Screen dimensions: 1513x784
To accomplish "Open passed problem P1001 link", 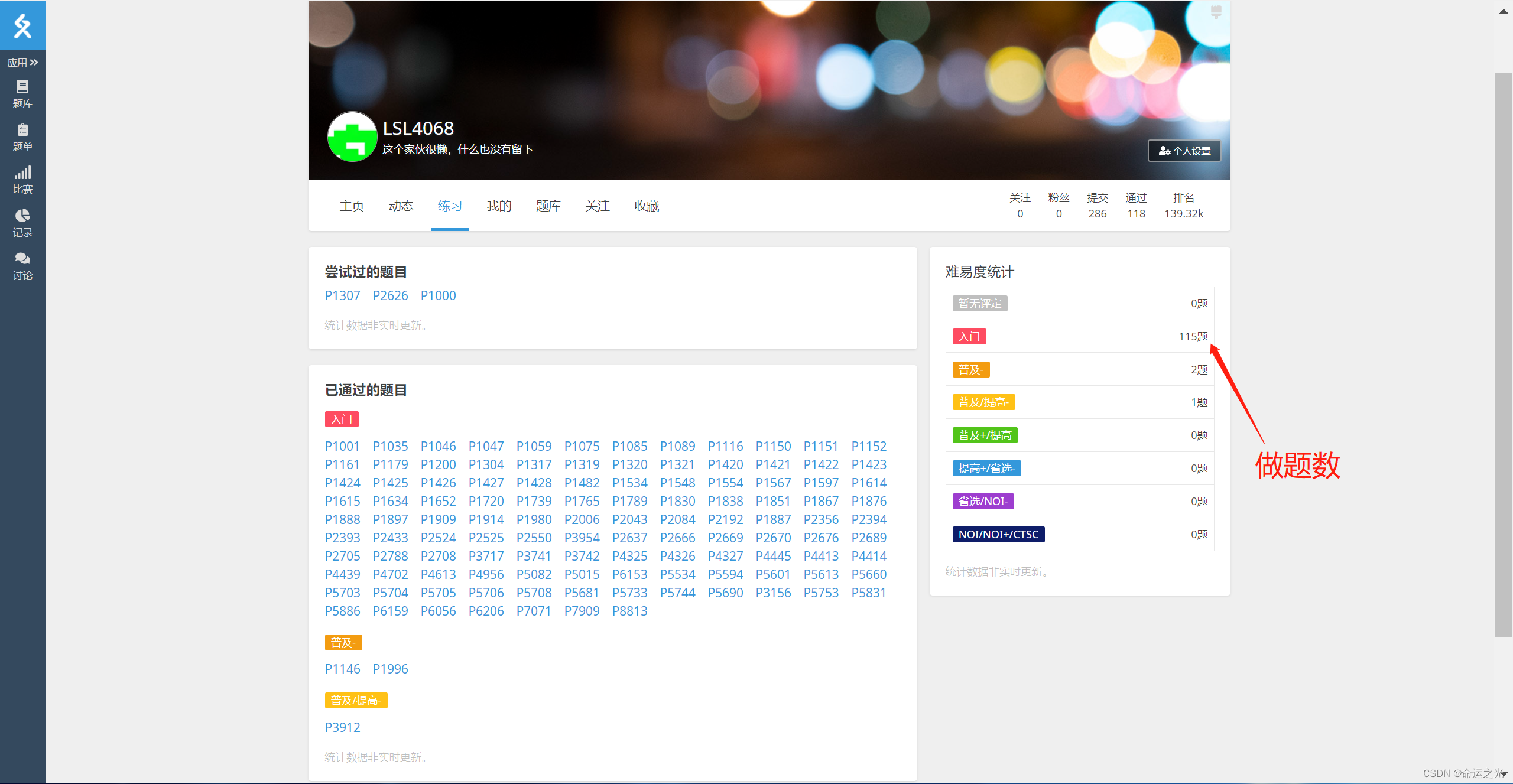I will coord(342,446).
